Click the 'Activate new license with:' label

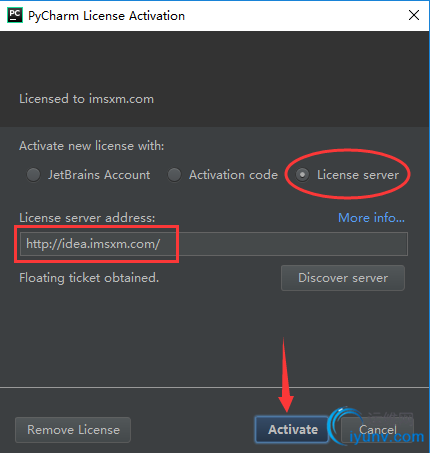pyautogui.click(x=92, y=146)
